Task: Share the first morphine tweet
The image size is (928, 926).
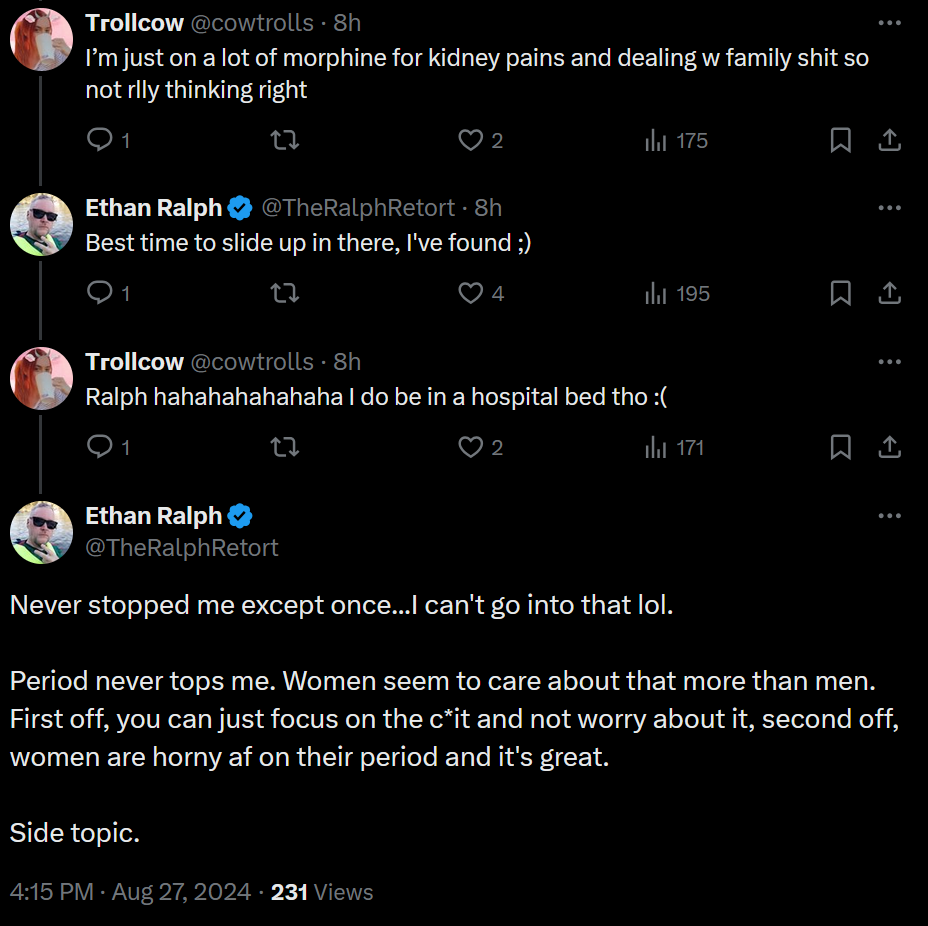Action: coord(889,140)
